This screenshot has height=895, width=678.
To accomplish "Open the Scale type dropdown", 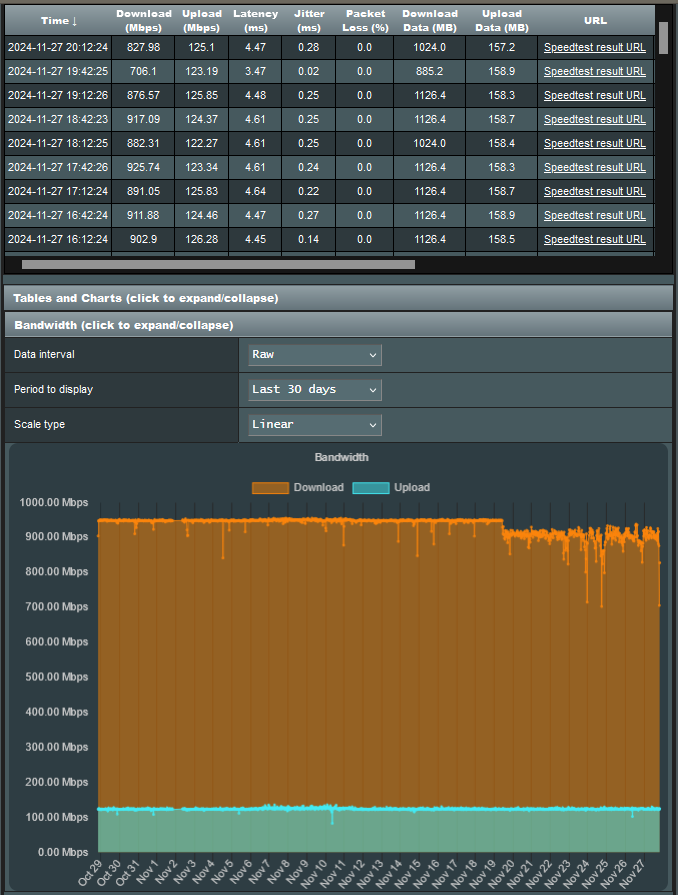I will coord(315,425).
